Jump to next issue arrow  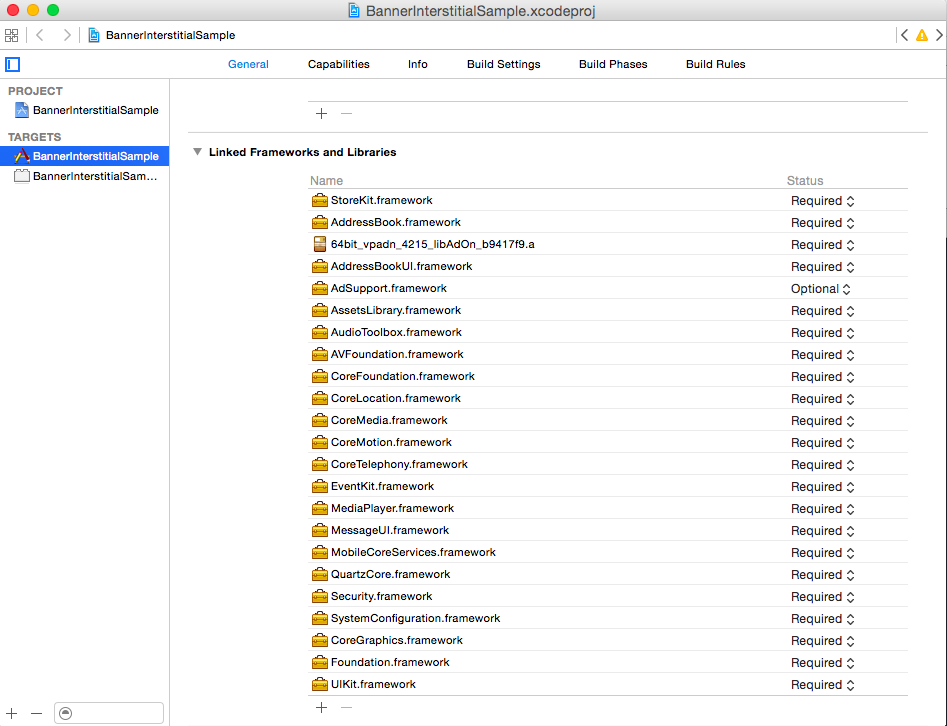[x=939, y=35]
